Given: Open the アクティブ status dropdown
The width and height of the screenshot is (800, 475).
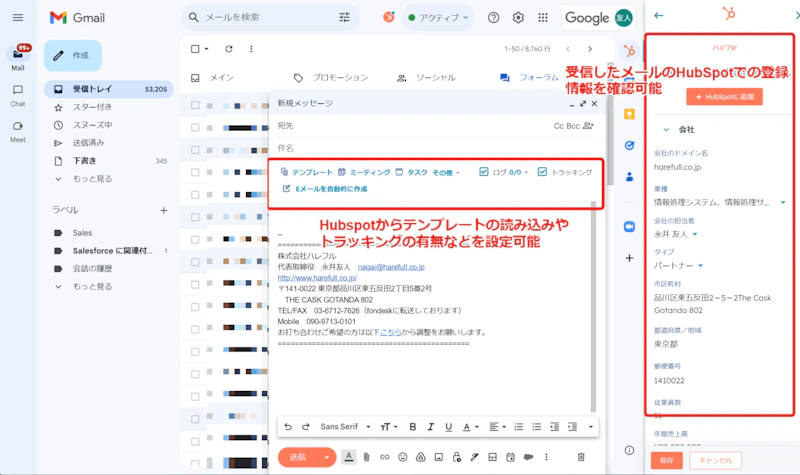Looking at the screenshot, I should pos(438,18).
